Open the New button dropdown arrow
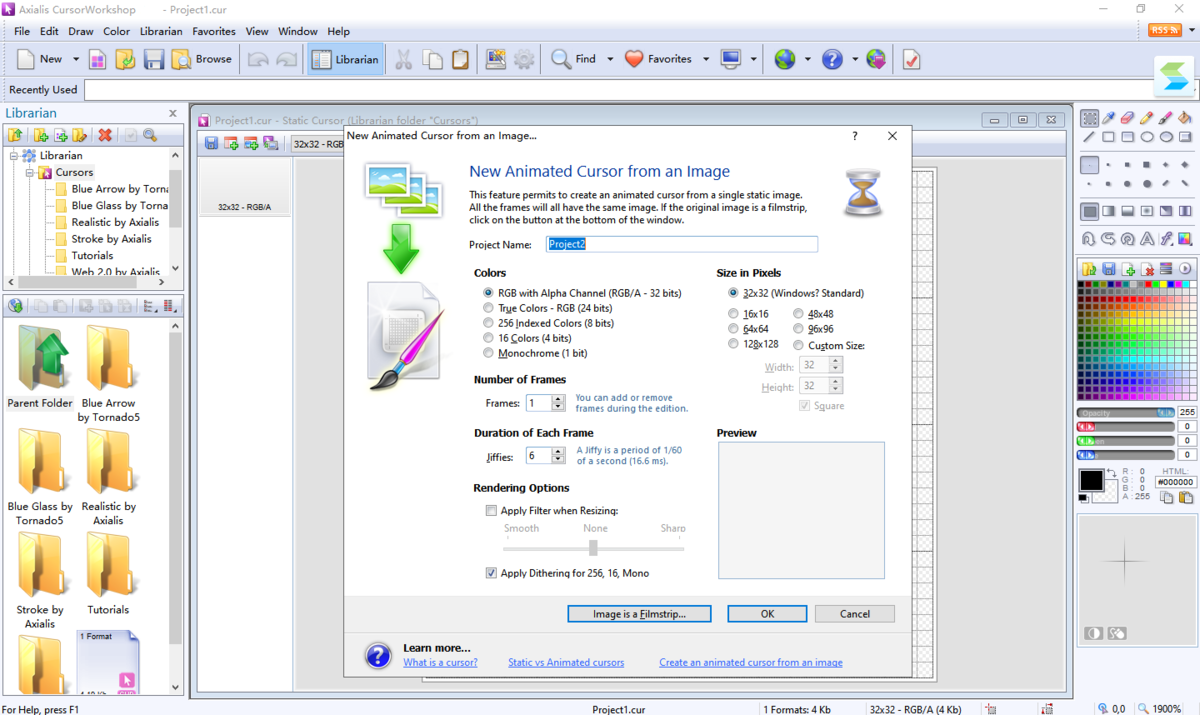This screenshot has width=1200, height=715. (75, 59)
